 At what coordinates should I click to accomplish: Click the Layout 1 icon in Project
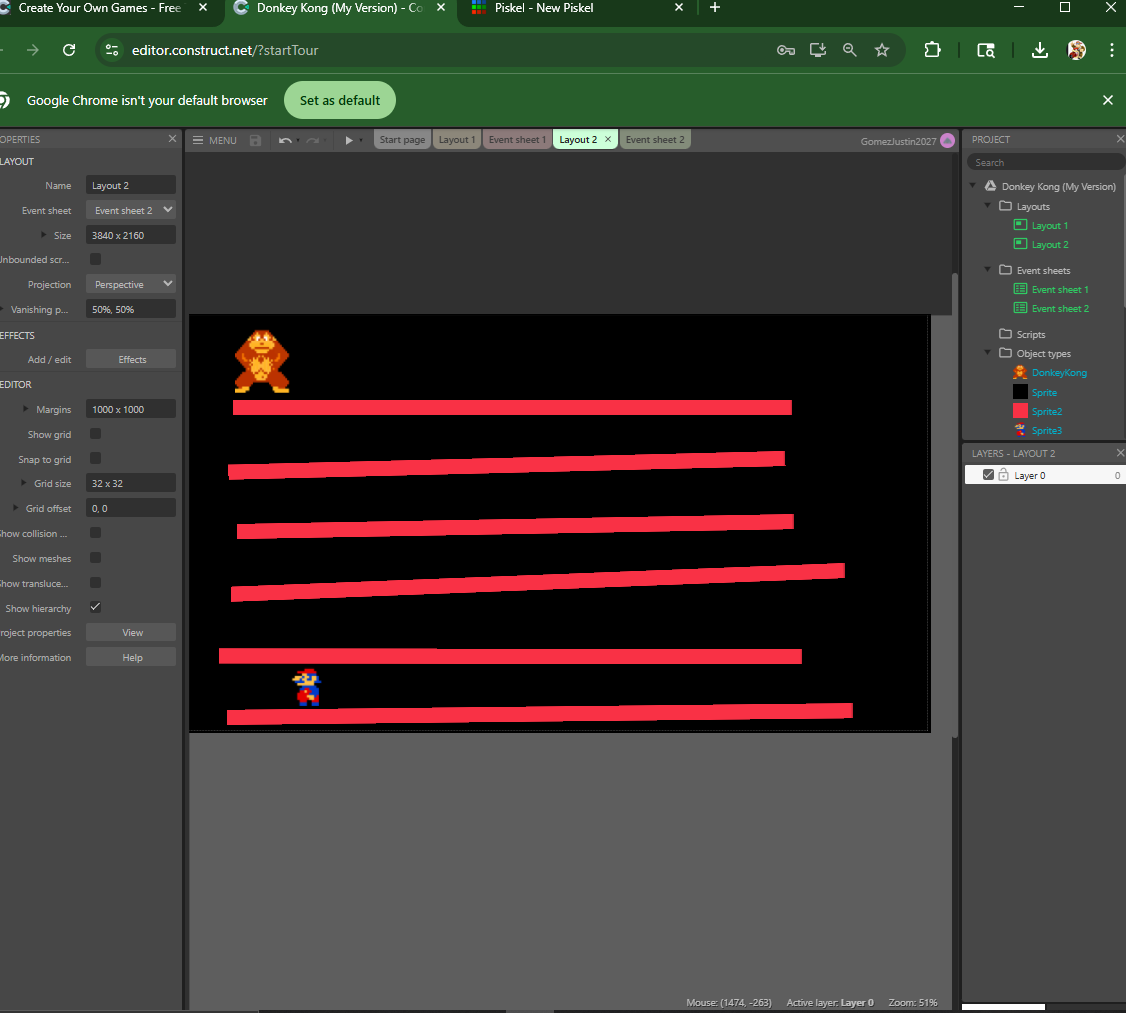tap(1020, 225)
